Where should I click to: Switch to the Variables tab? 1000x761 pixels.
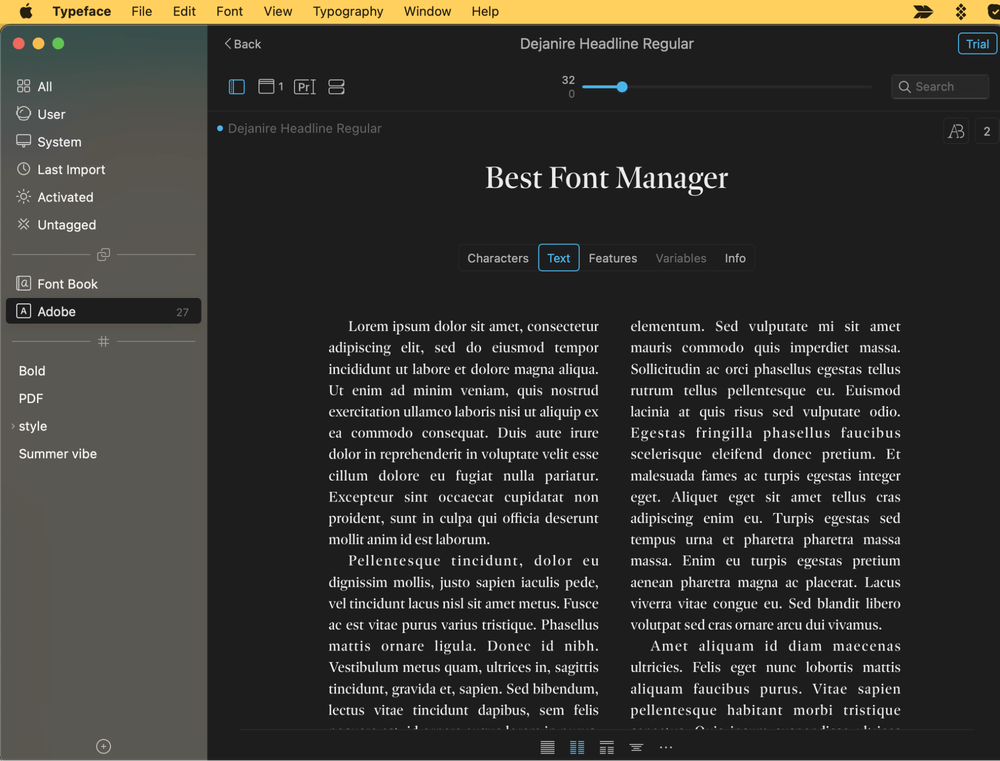click(680, 258)
